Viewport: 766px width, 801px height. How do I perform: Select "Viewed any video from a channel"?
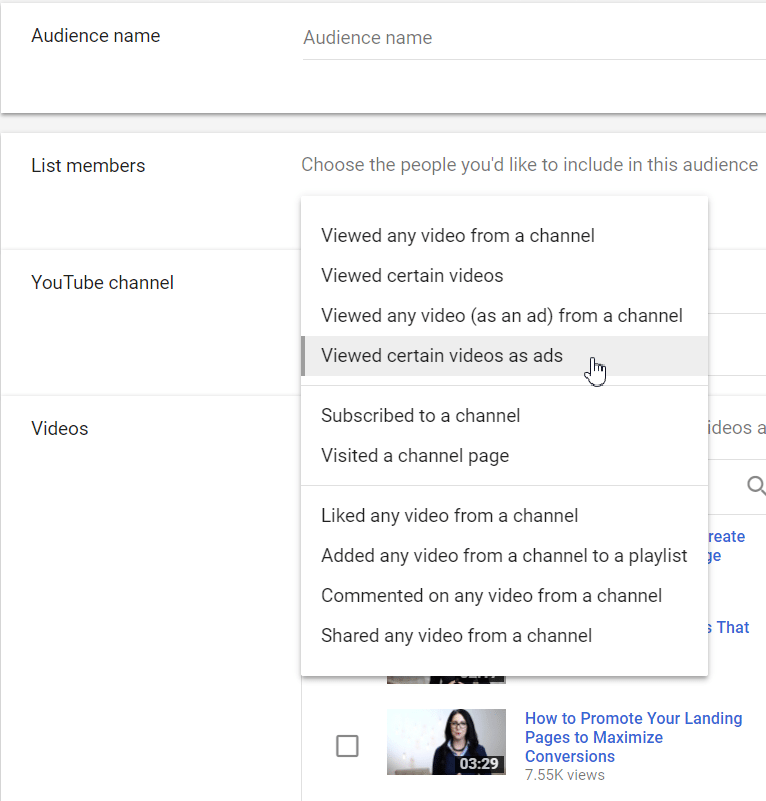pyautogui.click(x=457, y=235)
